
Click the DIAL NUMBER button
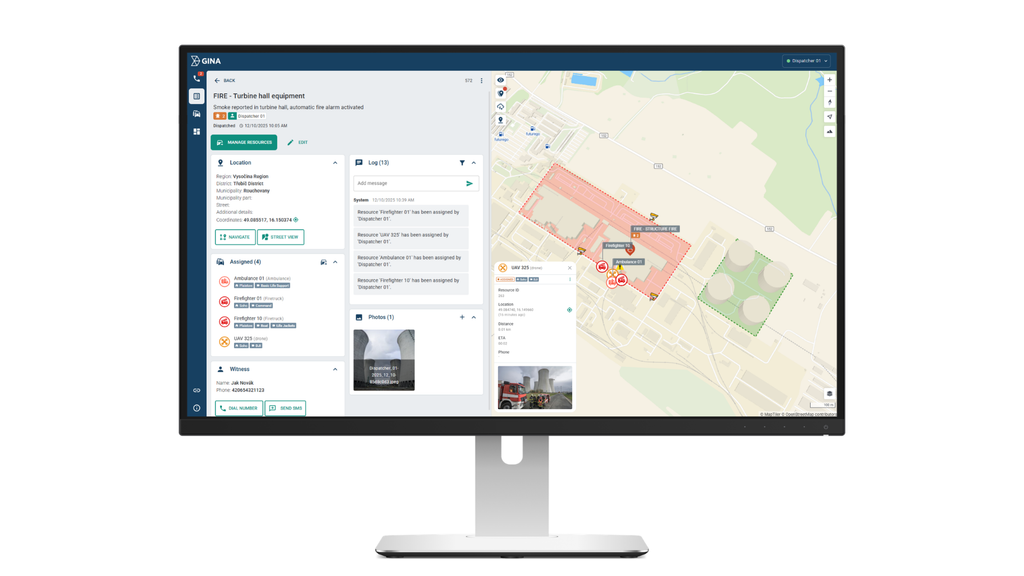pyautogui.click(x=239, y=408)
